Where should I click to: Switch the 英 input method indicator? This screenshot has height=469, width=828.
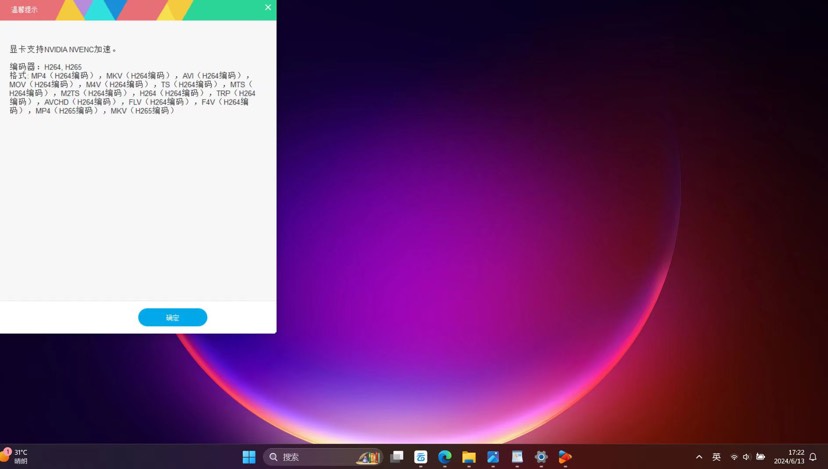[716, 457]
